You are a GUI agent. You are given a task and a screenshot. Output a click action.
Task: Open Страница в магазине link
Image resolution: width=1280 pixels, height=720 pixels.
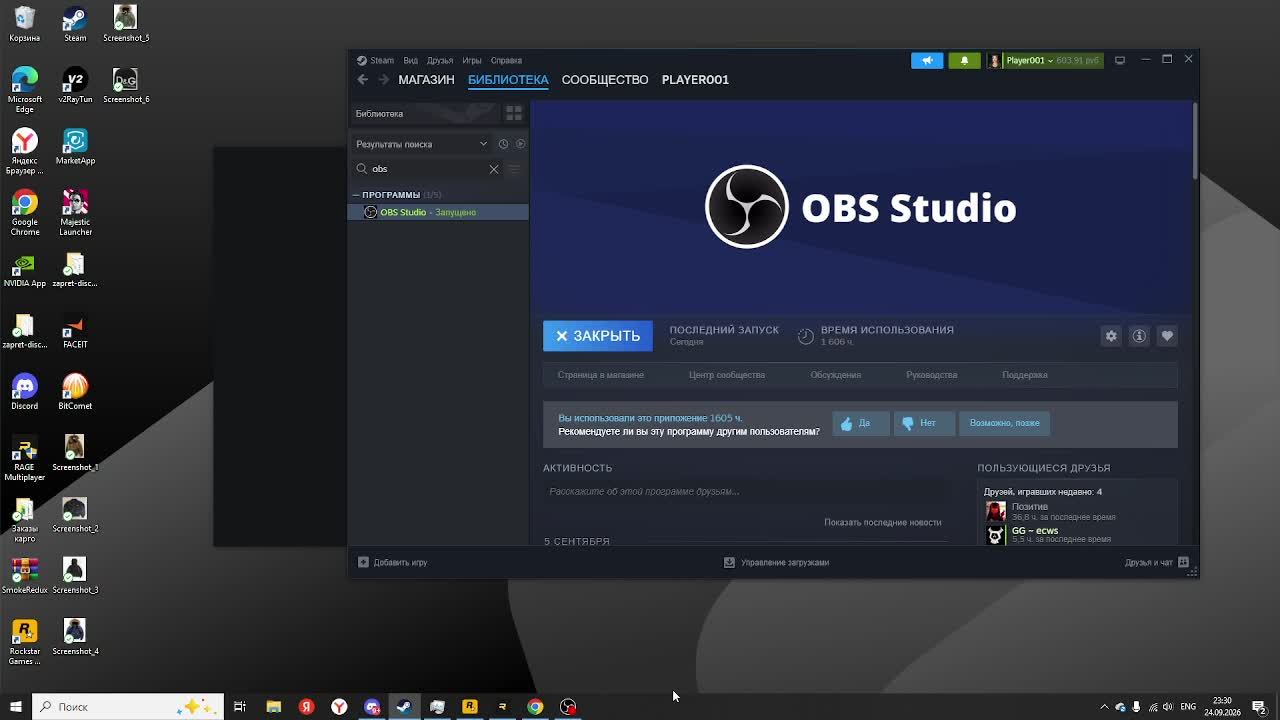[601, 375]
